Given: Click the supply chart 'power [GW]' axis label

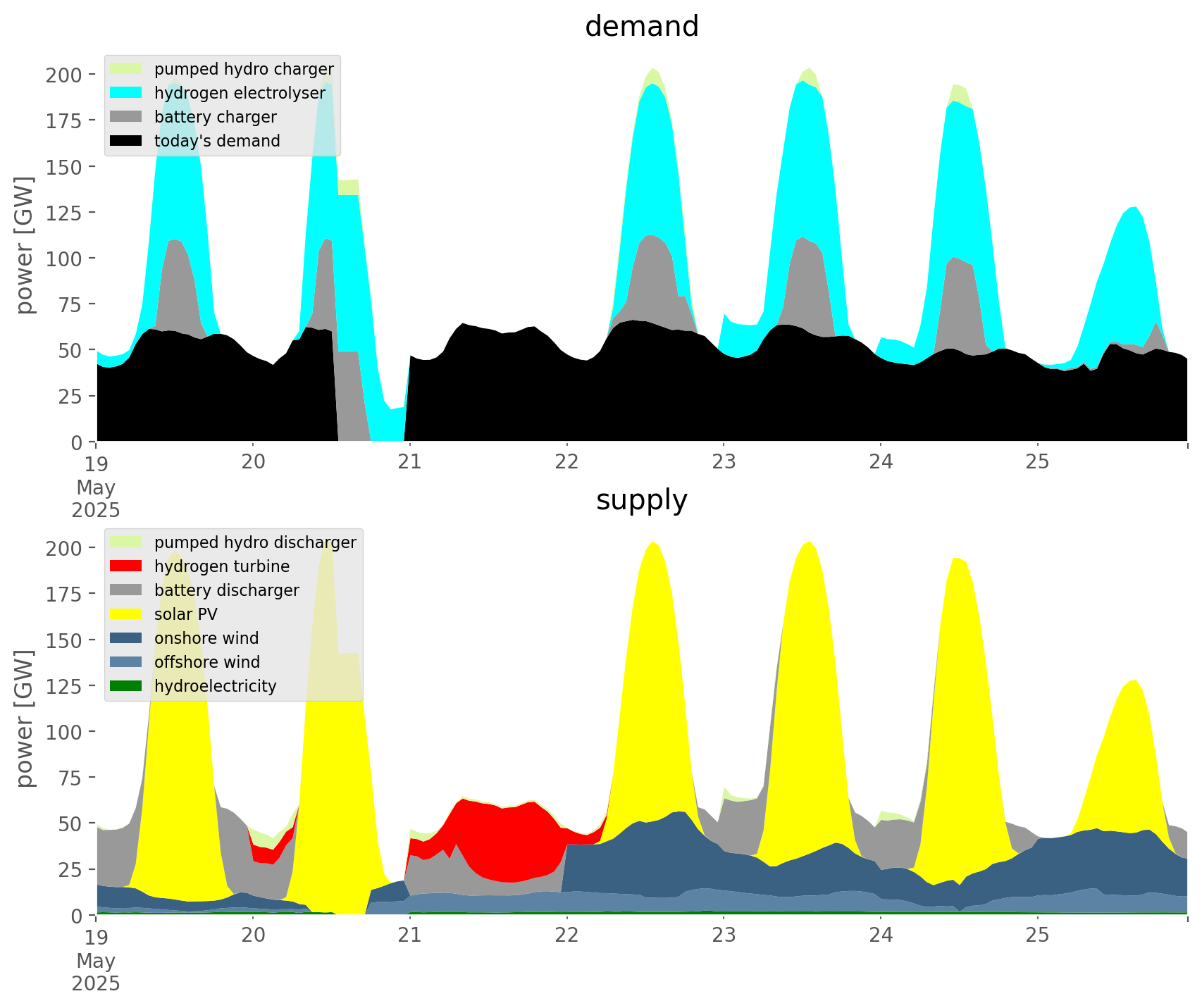Looking at the screenshot, I should (25, 718).
